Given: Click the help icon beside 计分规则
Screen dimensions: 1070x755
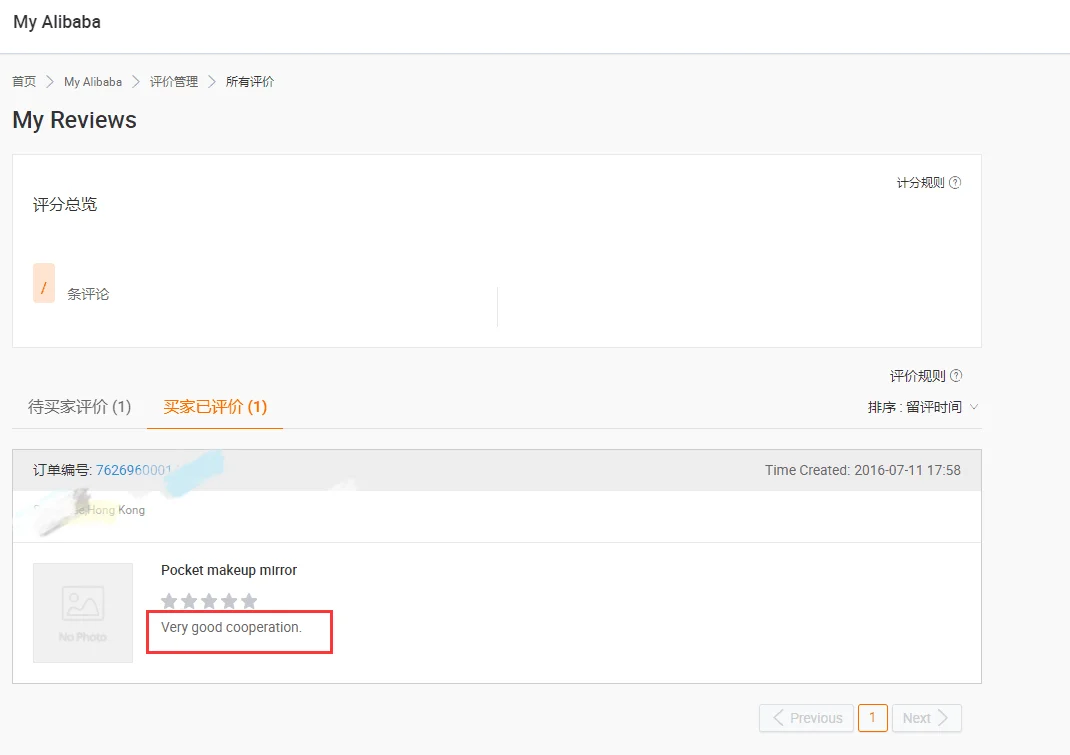Looking at the screenshot, I should [955, 183].
